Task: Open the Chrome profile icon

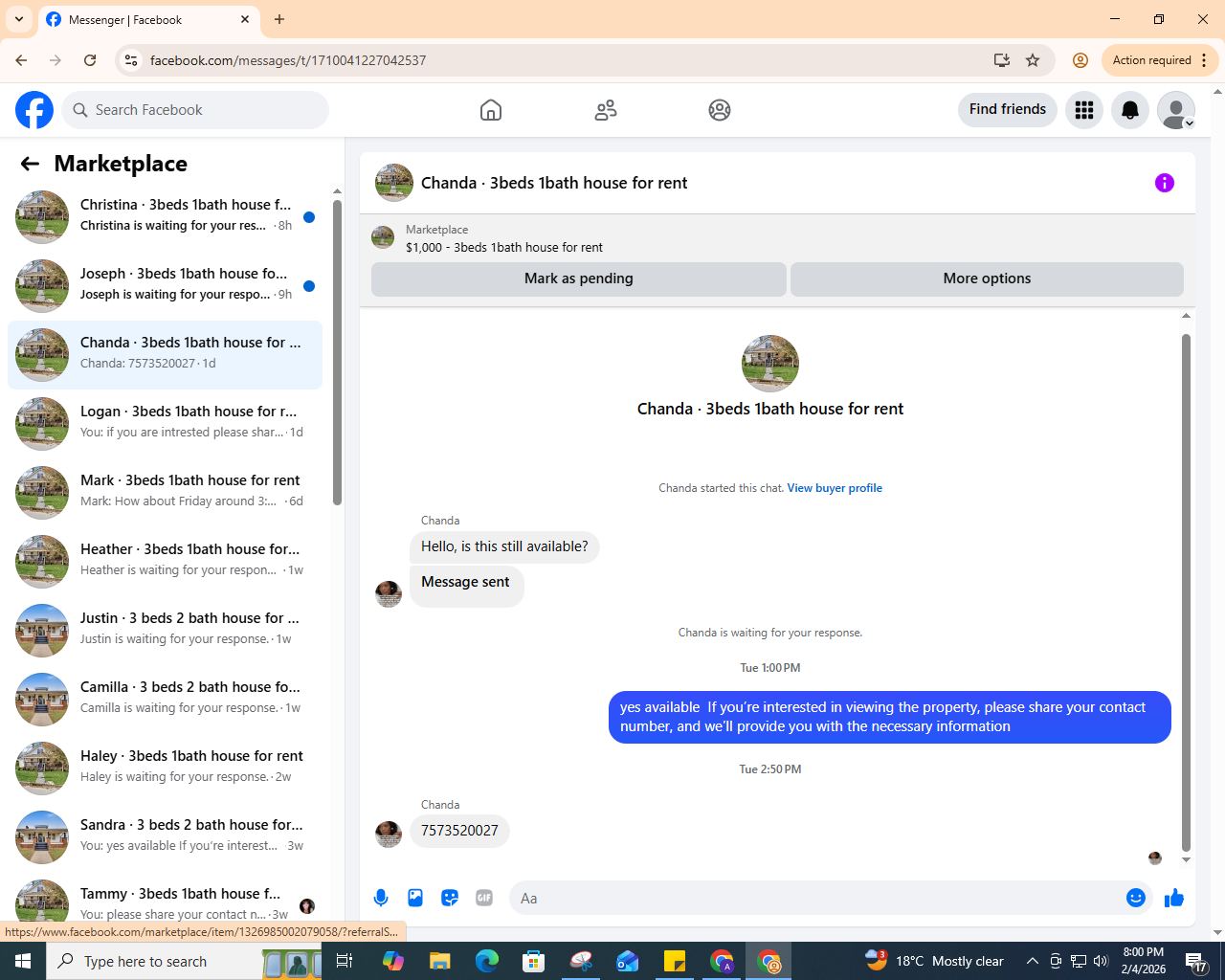Action: [x=1080, y=60]
